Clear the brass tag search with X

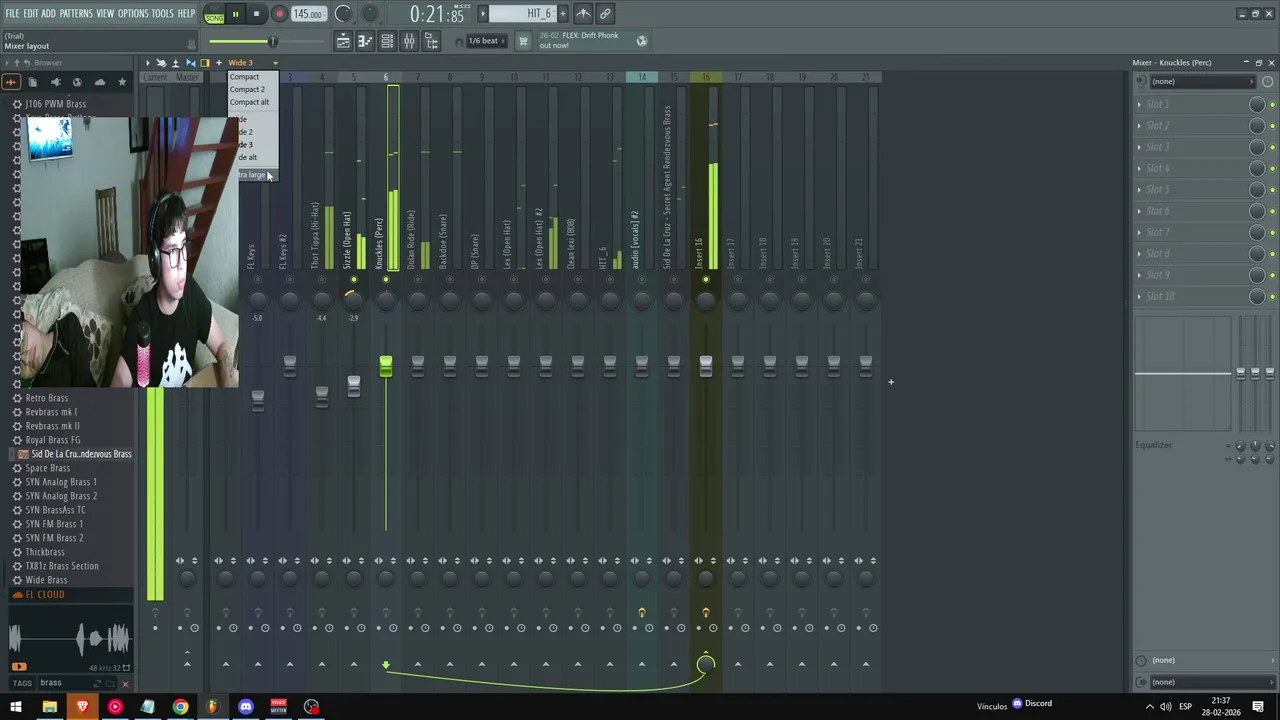coord(125,684)
